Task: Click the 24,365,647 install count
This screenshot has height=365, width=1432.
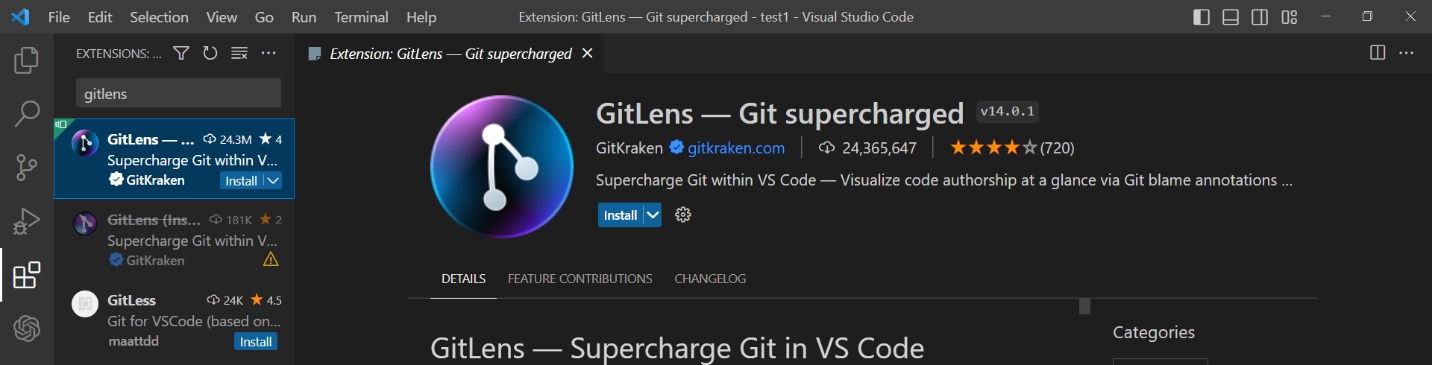Action: pyautogui.click(x=868, y=148)
